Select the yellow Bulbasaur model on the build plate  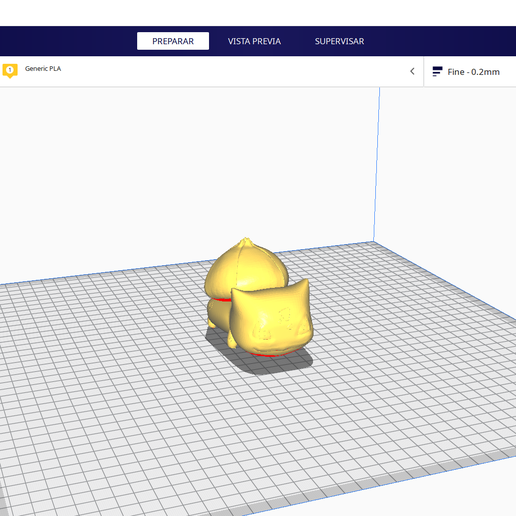click(x=259, y=298)
